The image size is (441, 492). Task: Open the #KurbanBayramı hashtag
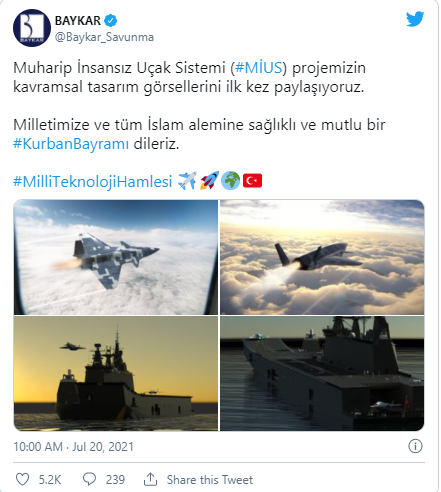71,144
